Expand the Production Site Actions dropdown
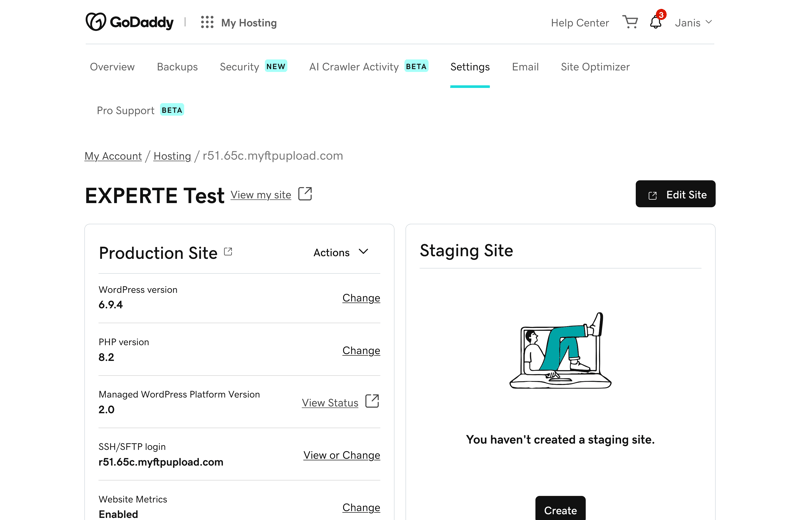Screen dimensions: 800x520 click(x=341, y=252)
